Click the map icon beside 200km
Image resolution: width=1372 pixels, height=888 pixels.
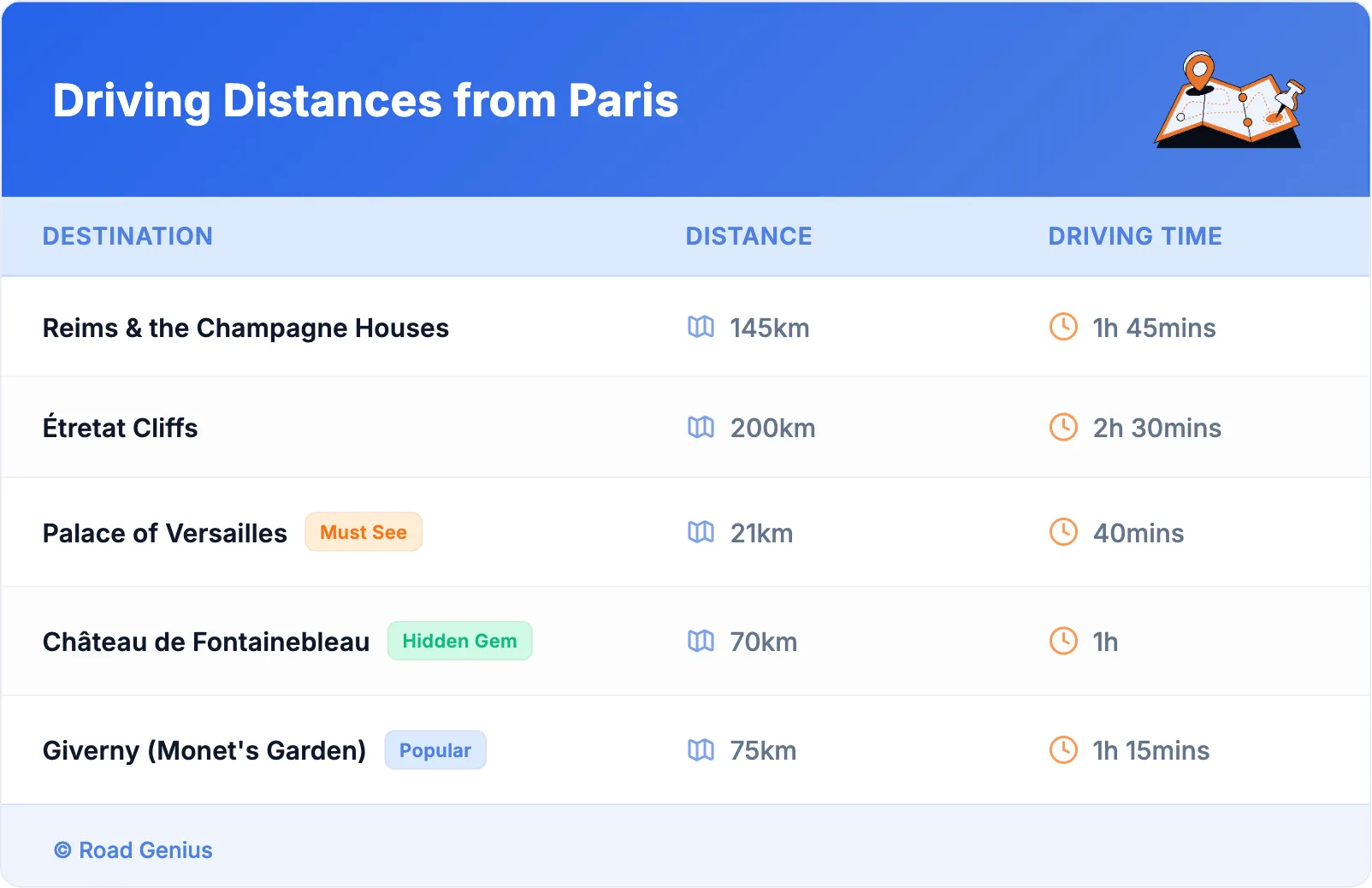click(701, 427)
